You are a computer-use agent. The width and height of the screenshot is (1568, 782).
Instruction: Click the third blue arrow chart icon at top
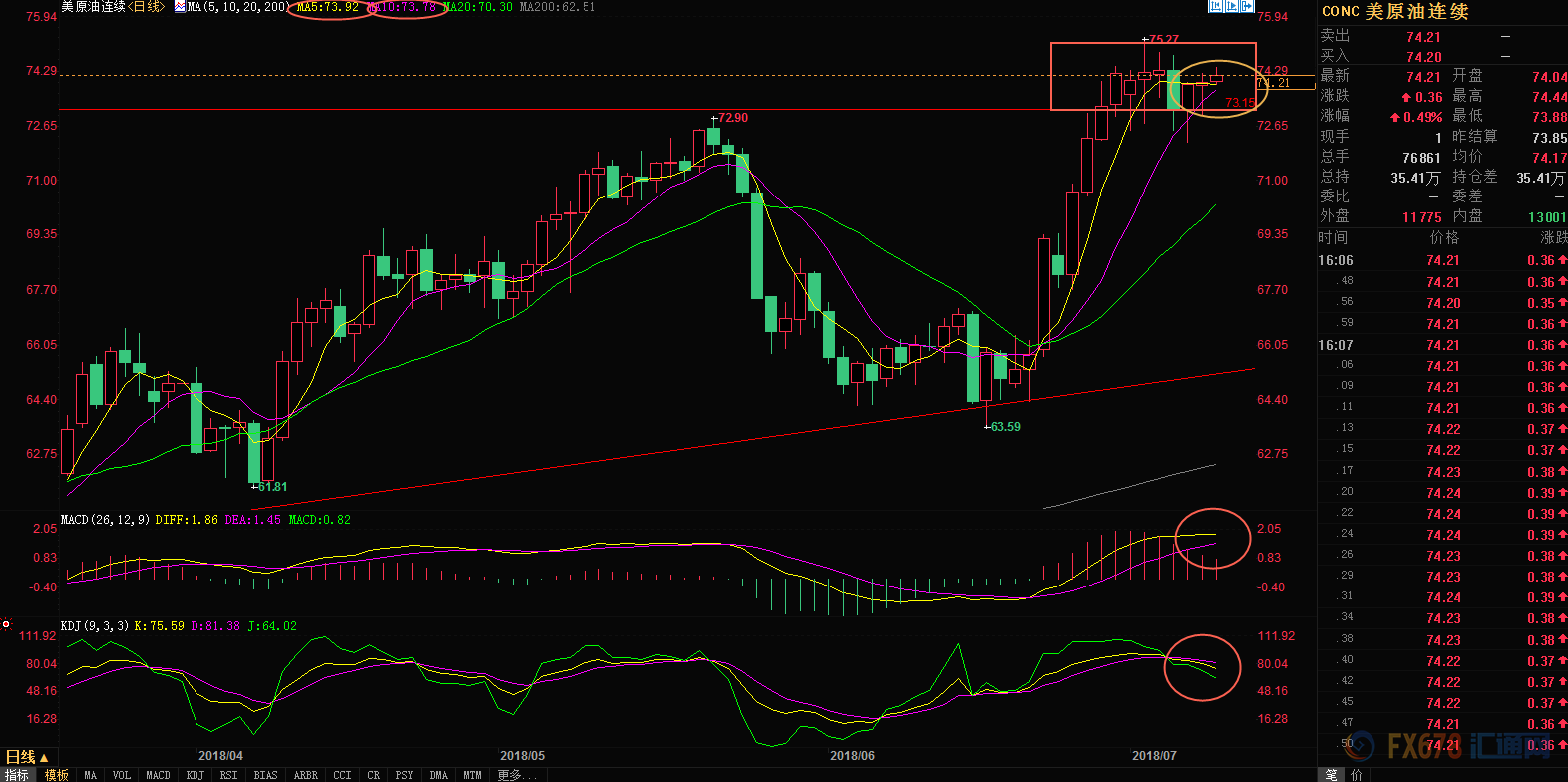click(1247, 6)
